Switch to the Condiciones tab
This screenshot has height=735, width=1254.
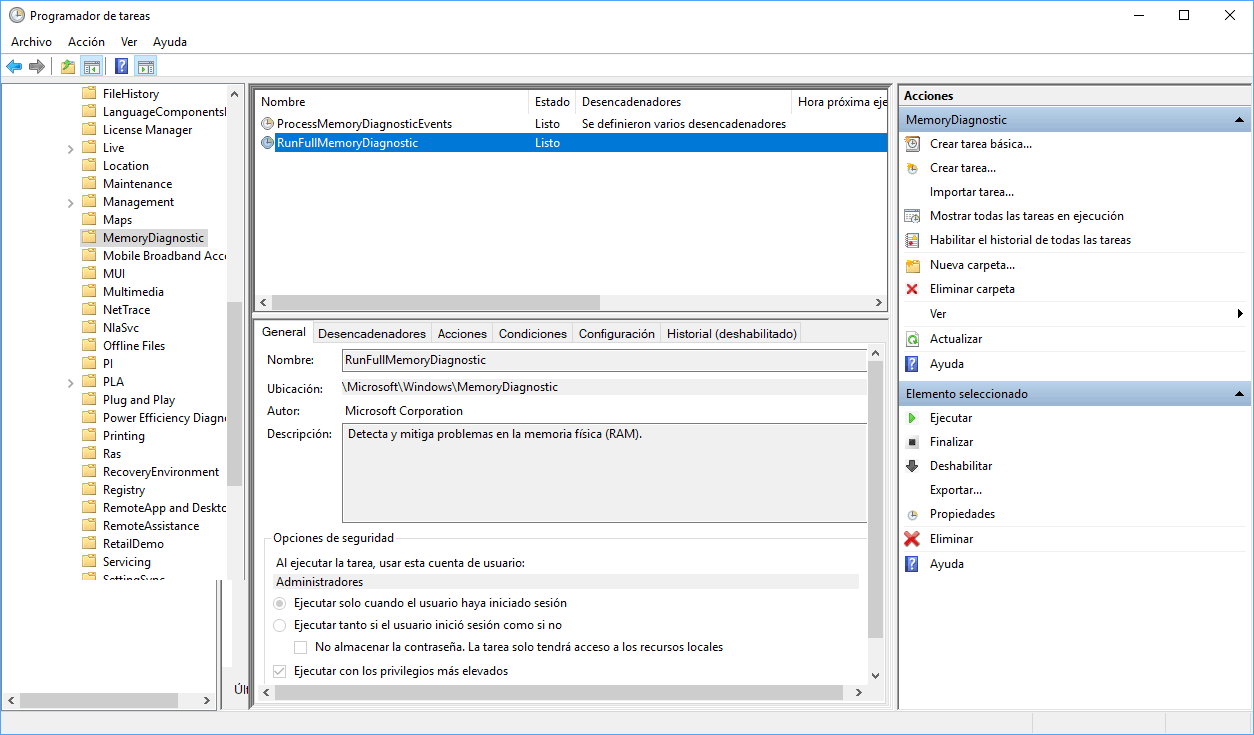[533, 334]
